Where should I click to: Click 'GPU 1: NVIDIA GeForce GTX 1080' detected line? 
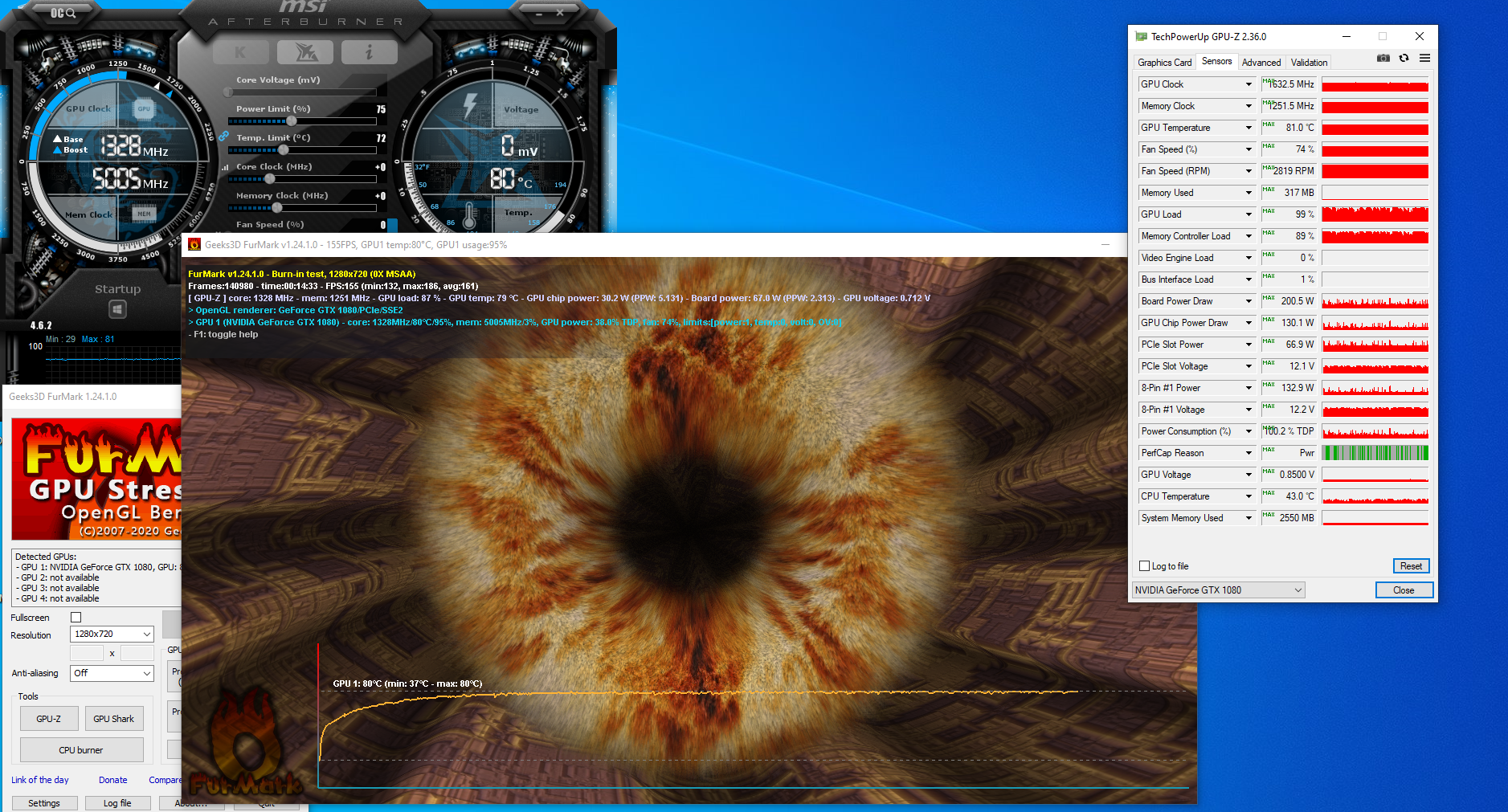tap(98, 567)
